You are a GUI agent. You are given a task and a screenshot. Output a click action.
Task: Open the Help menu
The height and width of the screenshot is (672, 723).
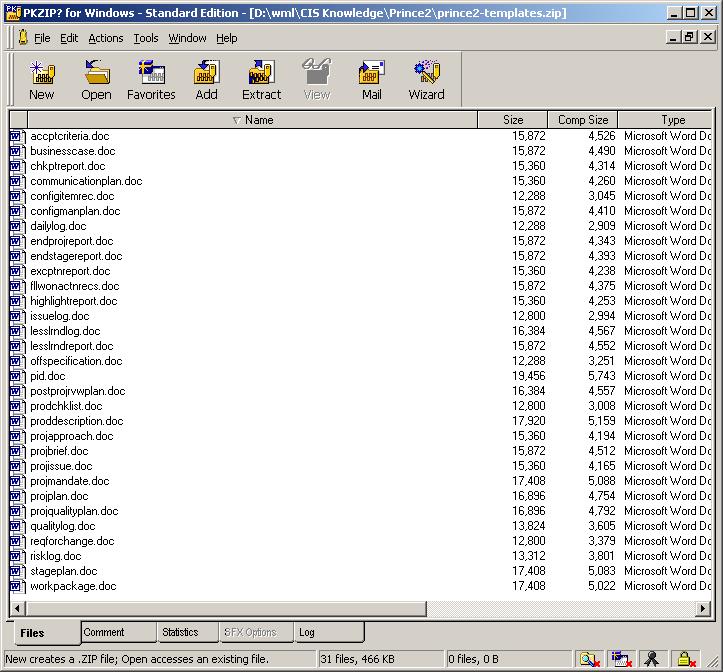click(x=227, y=38)
